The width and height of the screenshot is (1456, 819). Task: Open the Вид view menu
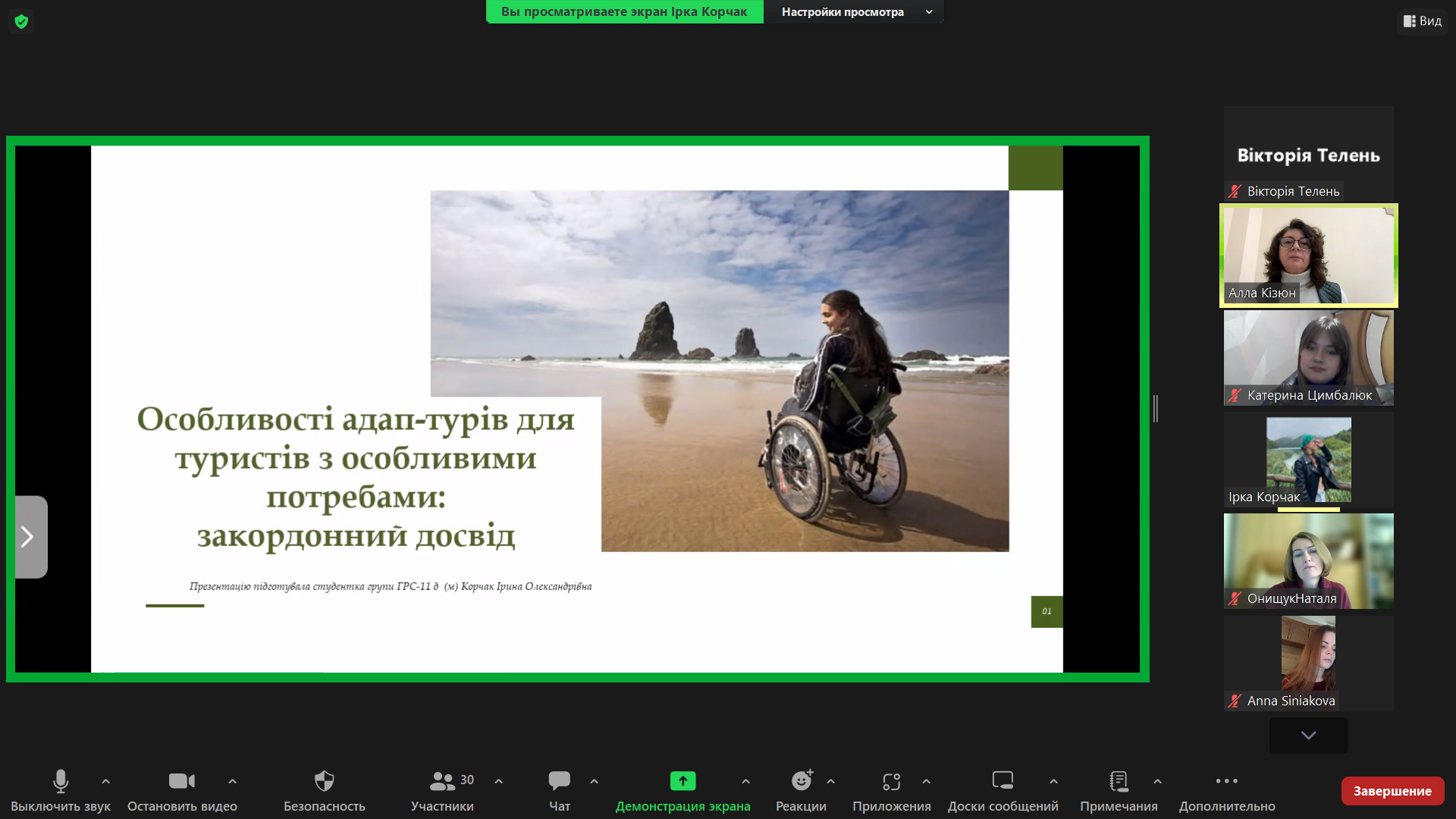pos(1422,21)
